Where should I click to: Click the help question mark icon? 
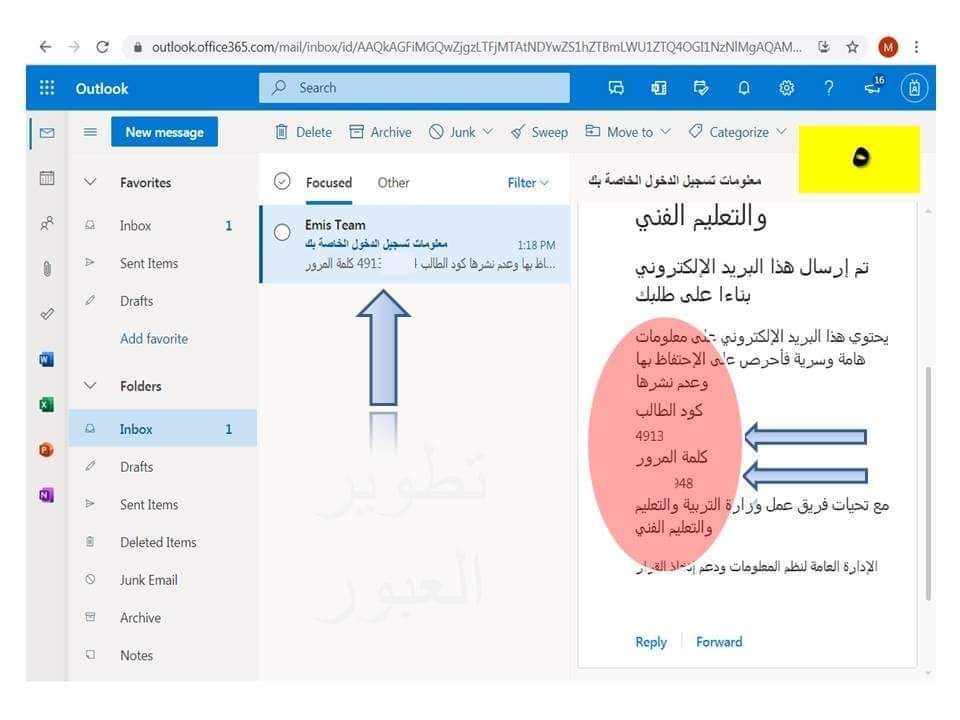tap(829, 88)
